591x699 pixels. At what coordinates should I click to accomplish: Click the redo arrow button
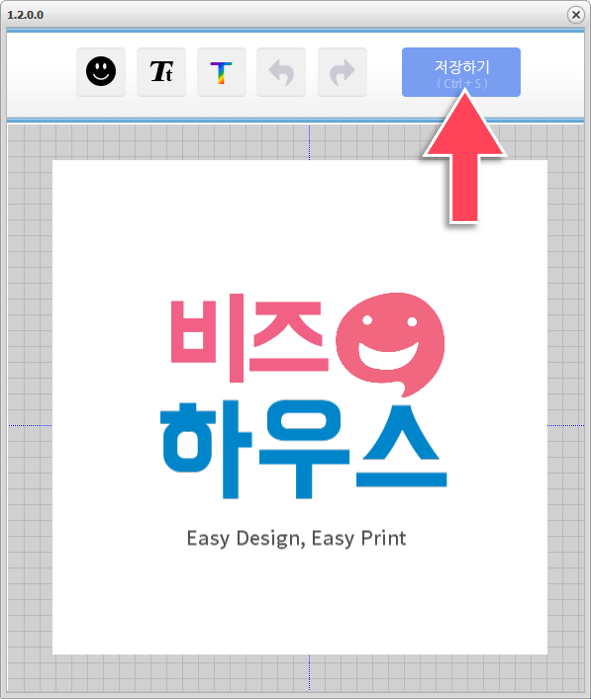[x=342, y=72]
